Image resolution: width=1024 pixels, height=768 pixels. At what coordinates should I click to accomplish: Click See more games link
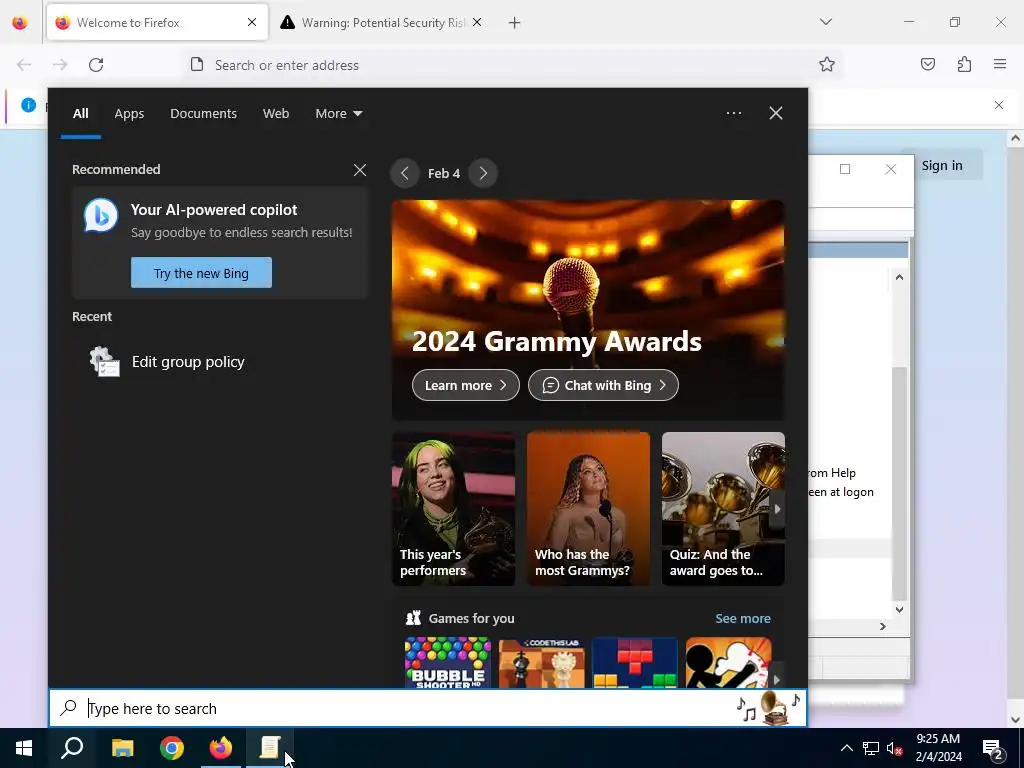point(743,618)
